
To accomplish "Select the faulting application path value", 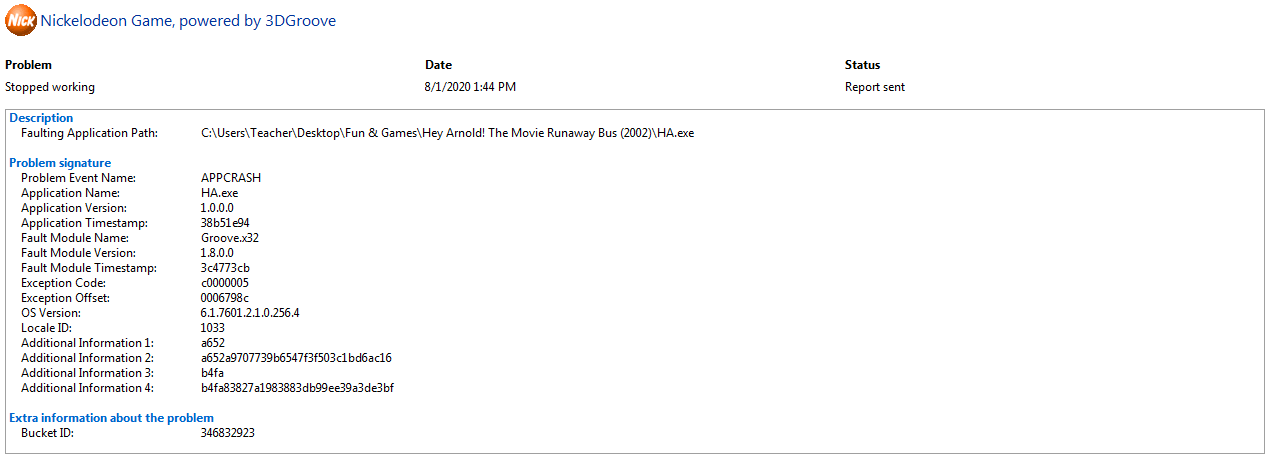I will tap(447, 133).
